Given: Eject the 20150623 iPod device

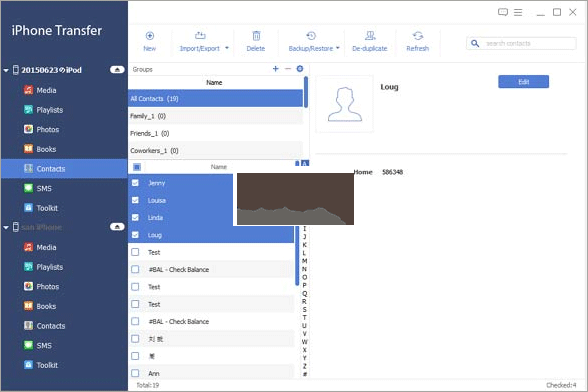Looking at the screenshot, I should [x=117, y=70].
